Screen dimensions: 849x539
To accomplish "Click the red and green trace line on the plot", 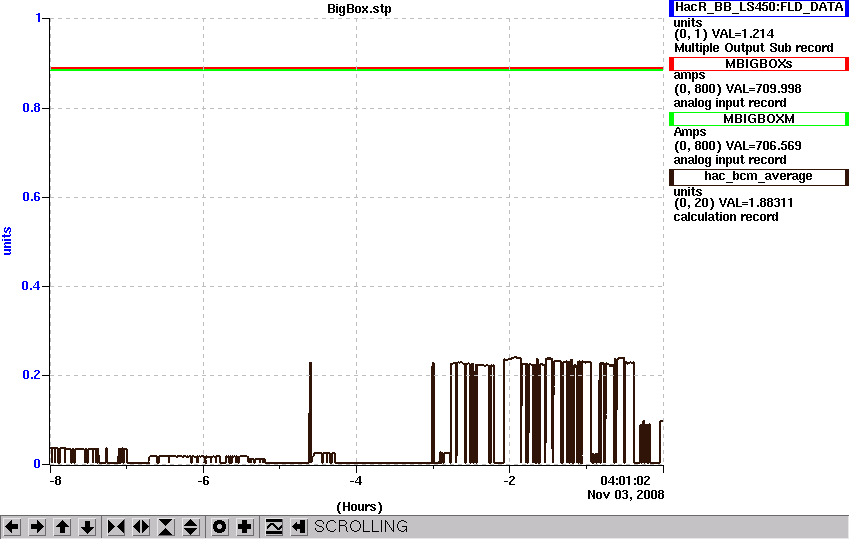I will tap(356, 69).
